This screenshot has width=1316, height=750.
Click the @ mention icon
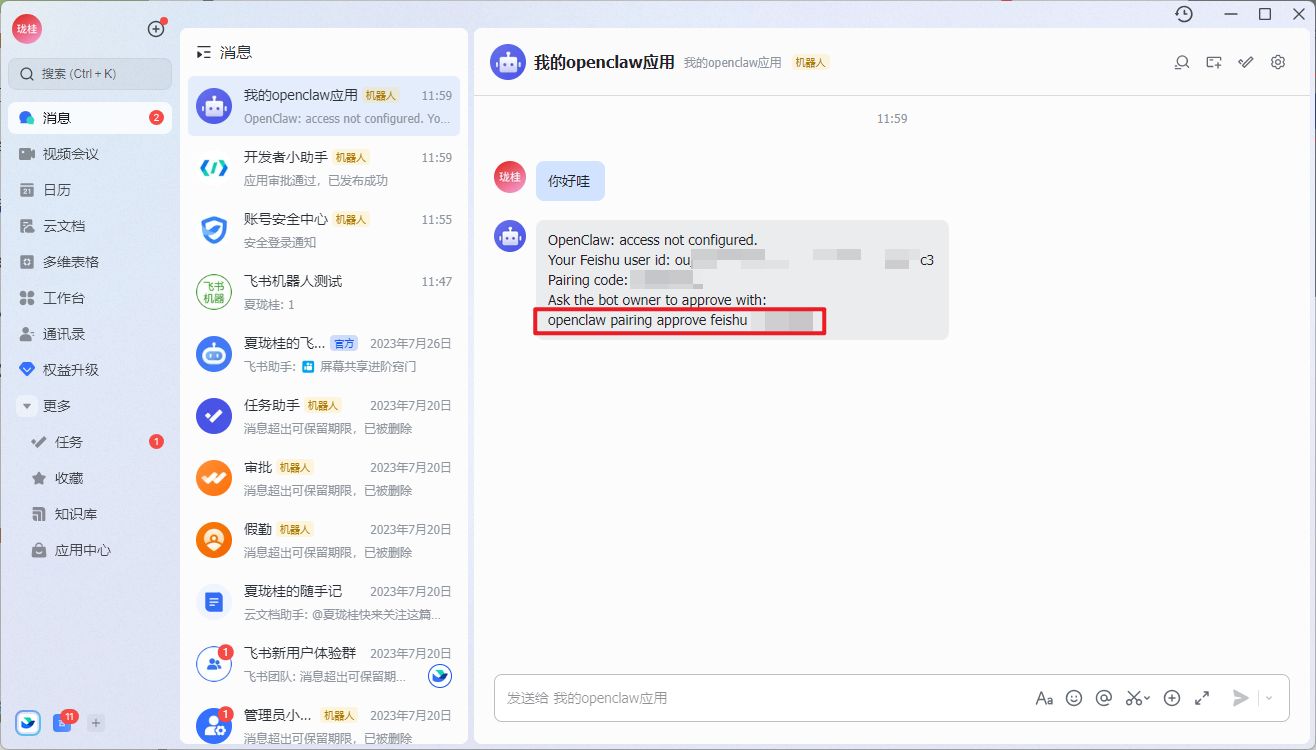(x=1104, y=698)
